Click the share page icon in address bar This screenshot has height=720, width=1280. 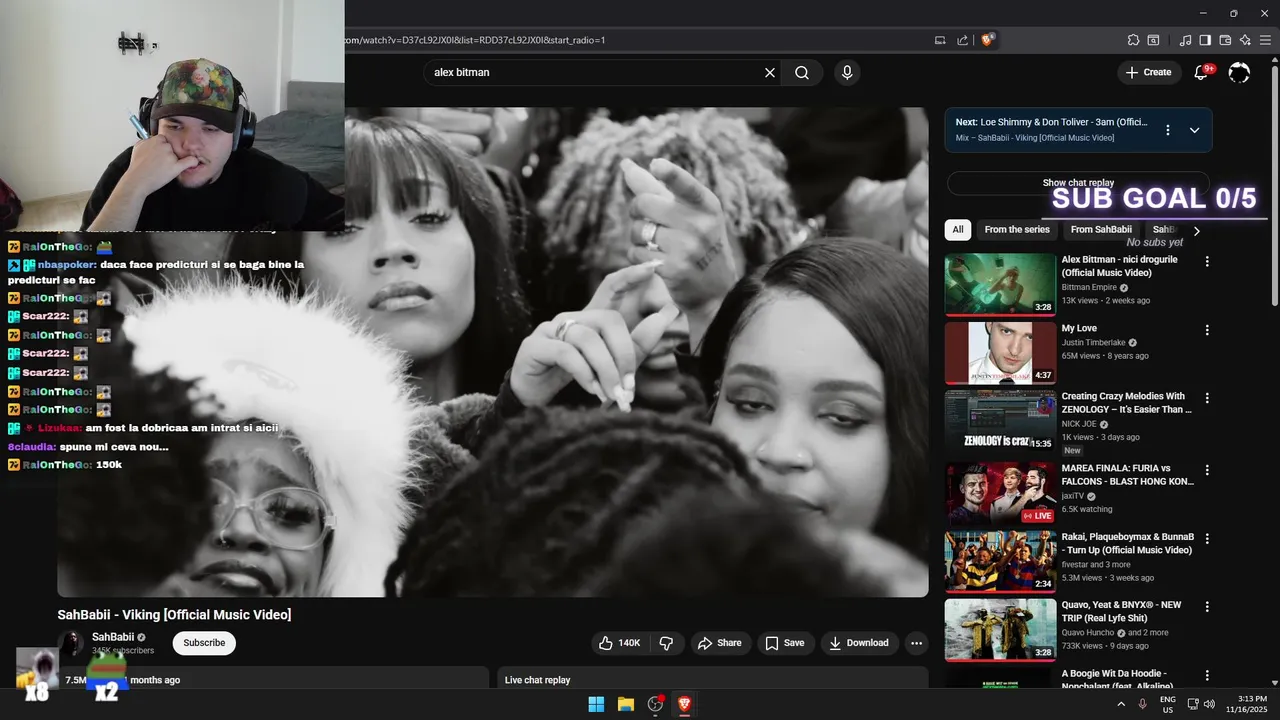(962, 40)
